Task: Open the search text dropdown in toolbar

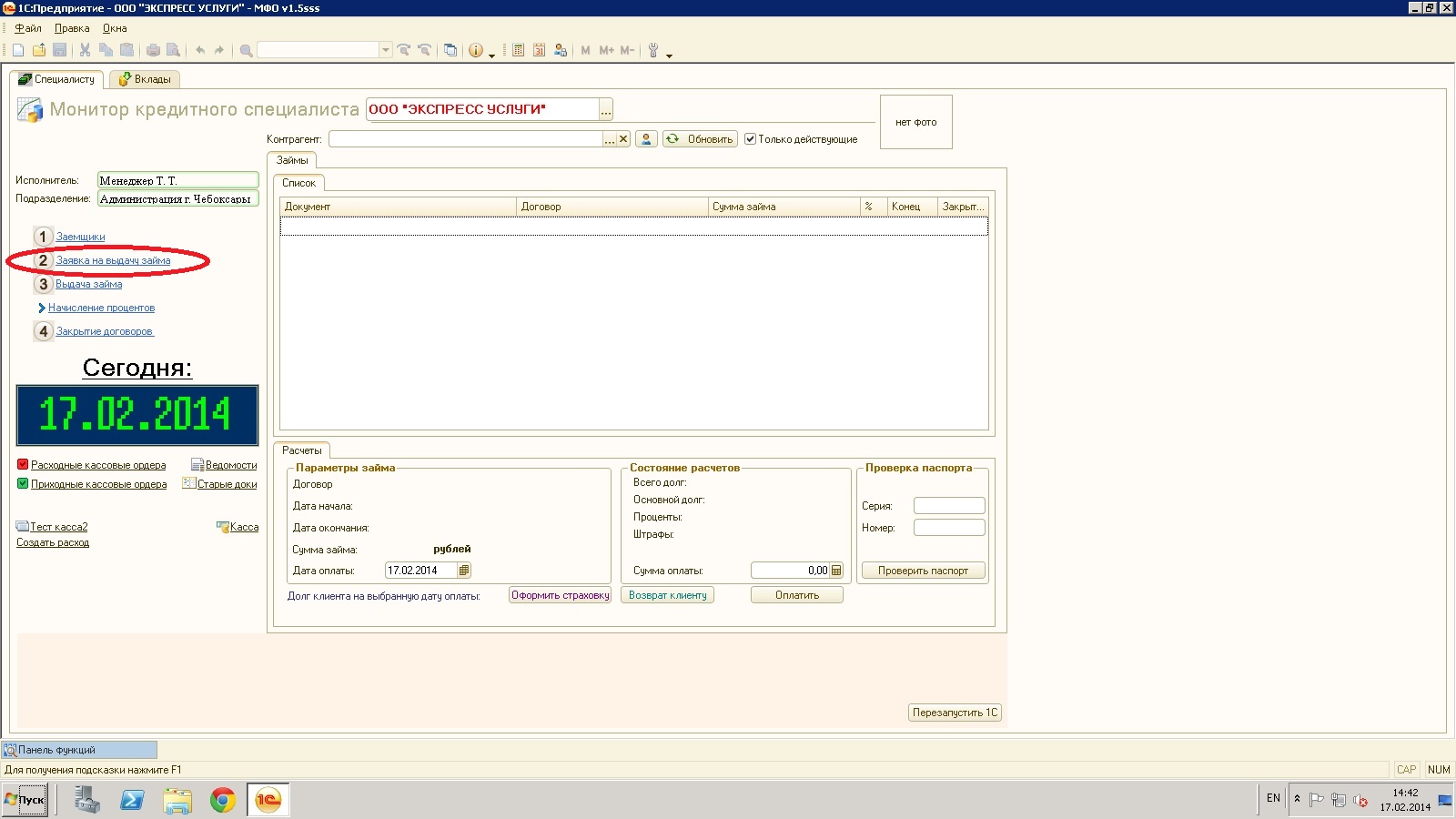Action: (386, 50)
